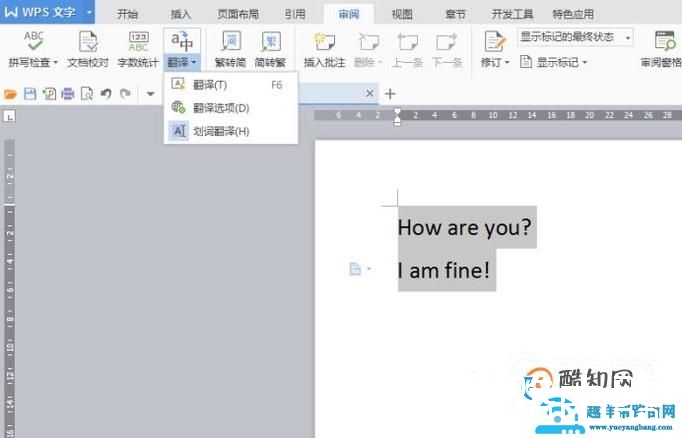Switch to the 视图 tab
This screenshot has height=438, width=682.
[402, 14]
